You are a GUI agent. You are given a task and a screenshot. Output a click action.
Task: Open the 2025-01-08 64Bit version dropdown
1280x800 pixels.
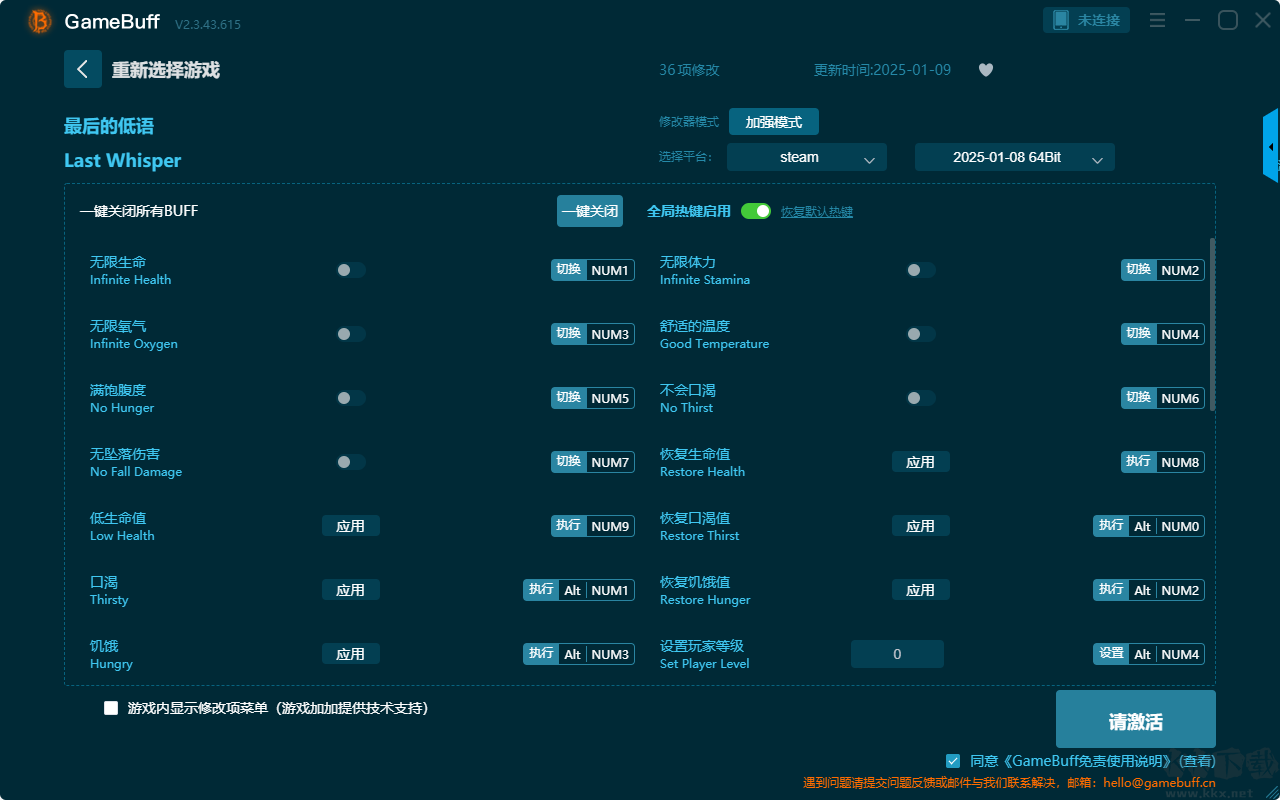click(x=1015, y=157)
